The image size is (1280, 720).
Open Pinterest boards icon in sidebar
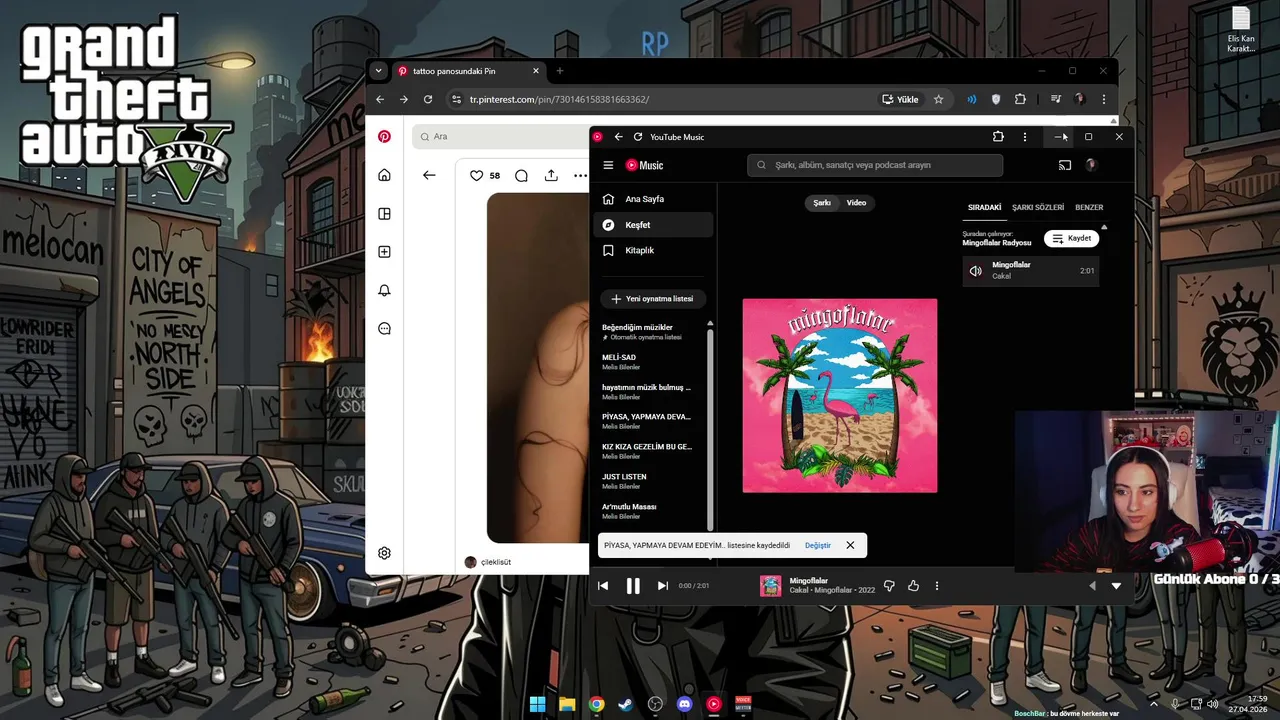pyautogui.click(x=384, y=213)
